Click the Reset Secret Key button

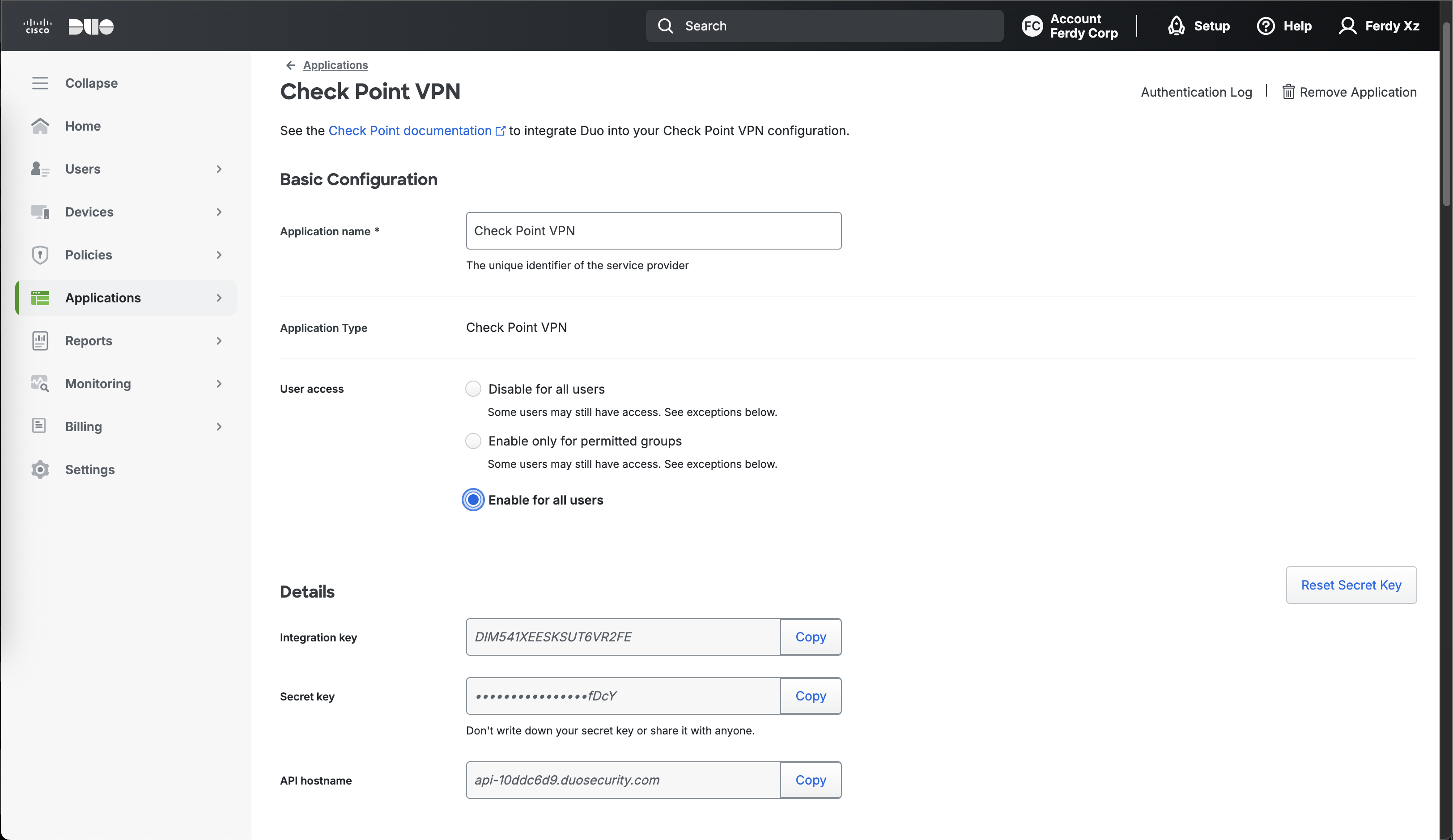coord(1351,585)
